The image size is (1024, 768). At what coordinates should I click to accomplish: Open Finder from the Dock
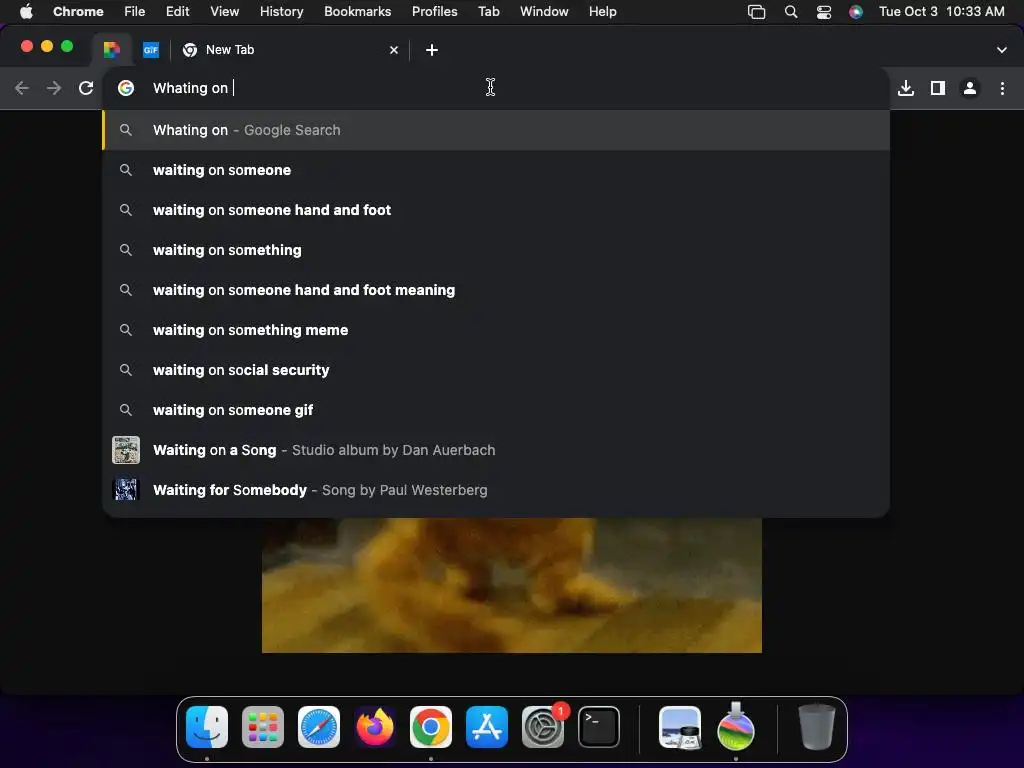[207, 727]
